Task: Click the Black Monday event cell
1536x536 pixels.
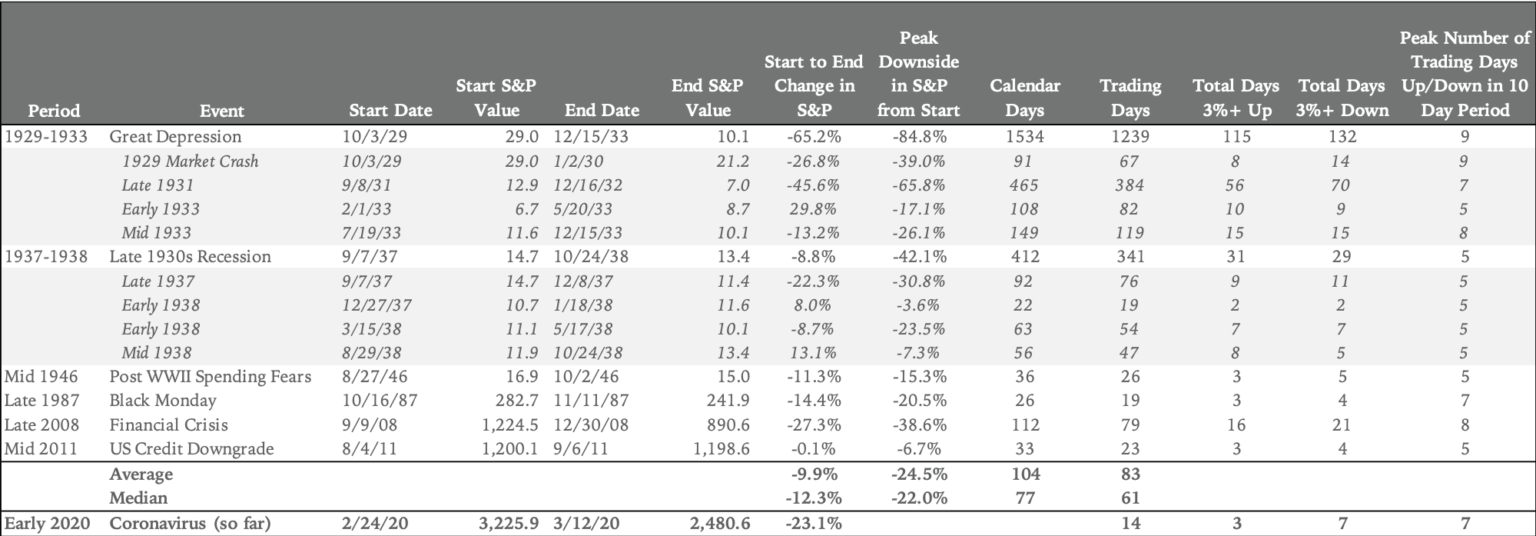Action: click(x=162, y=401)
